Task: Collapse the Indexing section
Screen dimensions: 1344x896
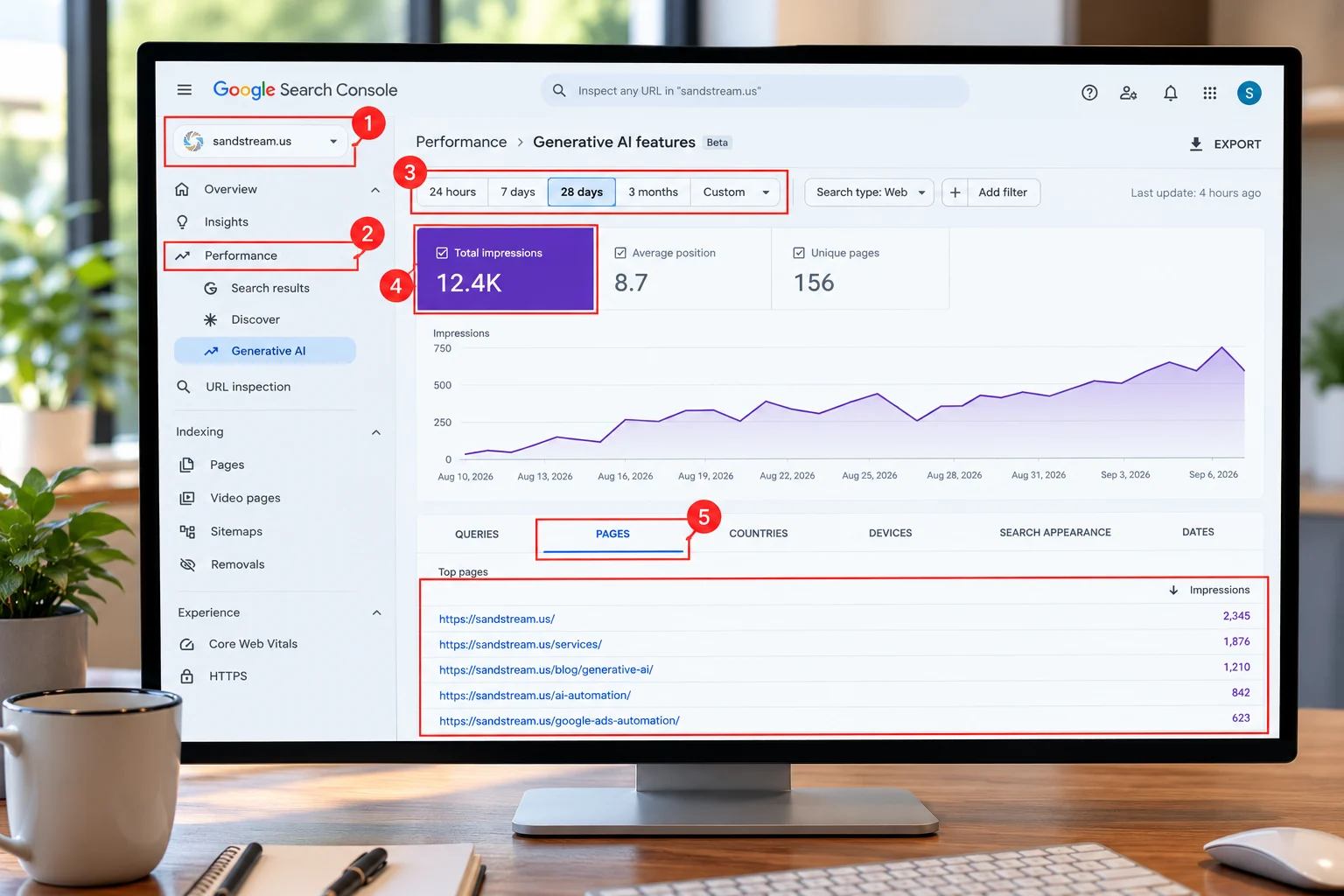Action: click(x=376, y=432)
